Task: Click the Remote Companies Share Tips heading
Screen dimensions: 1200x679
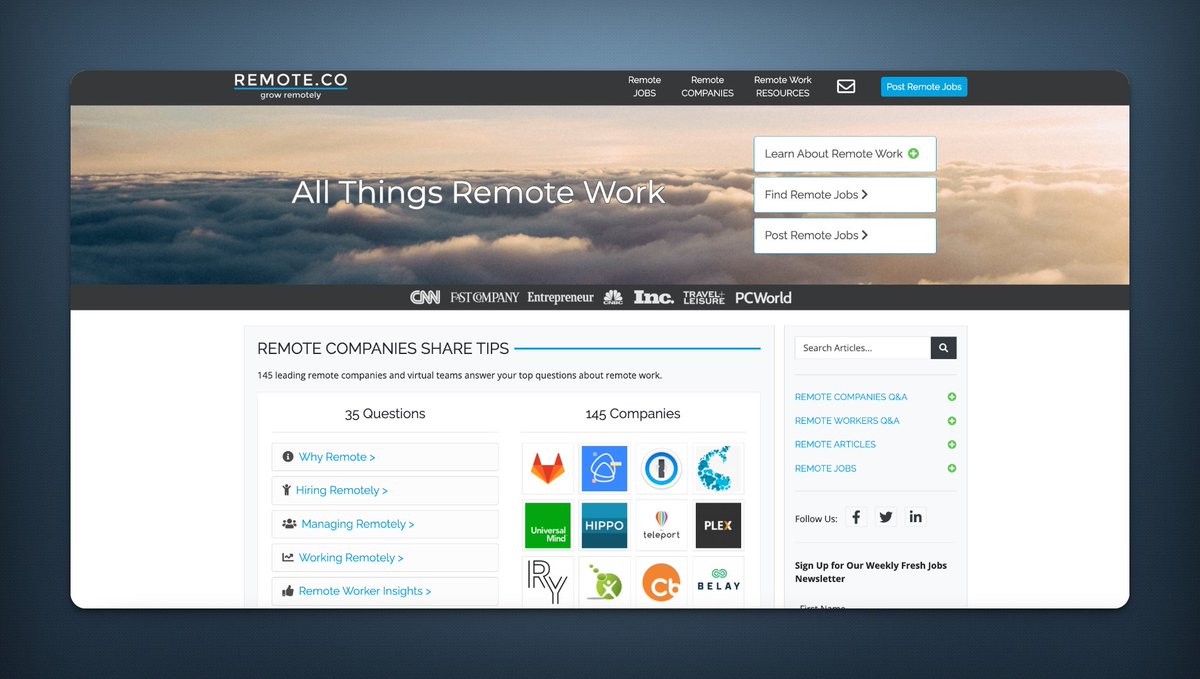Action: pyautogui.click(x=383, y=349)
